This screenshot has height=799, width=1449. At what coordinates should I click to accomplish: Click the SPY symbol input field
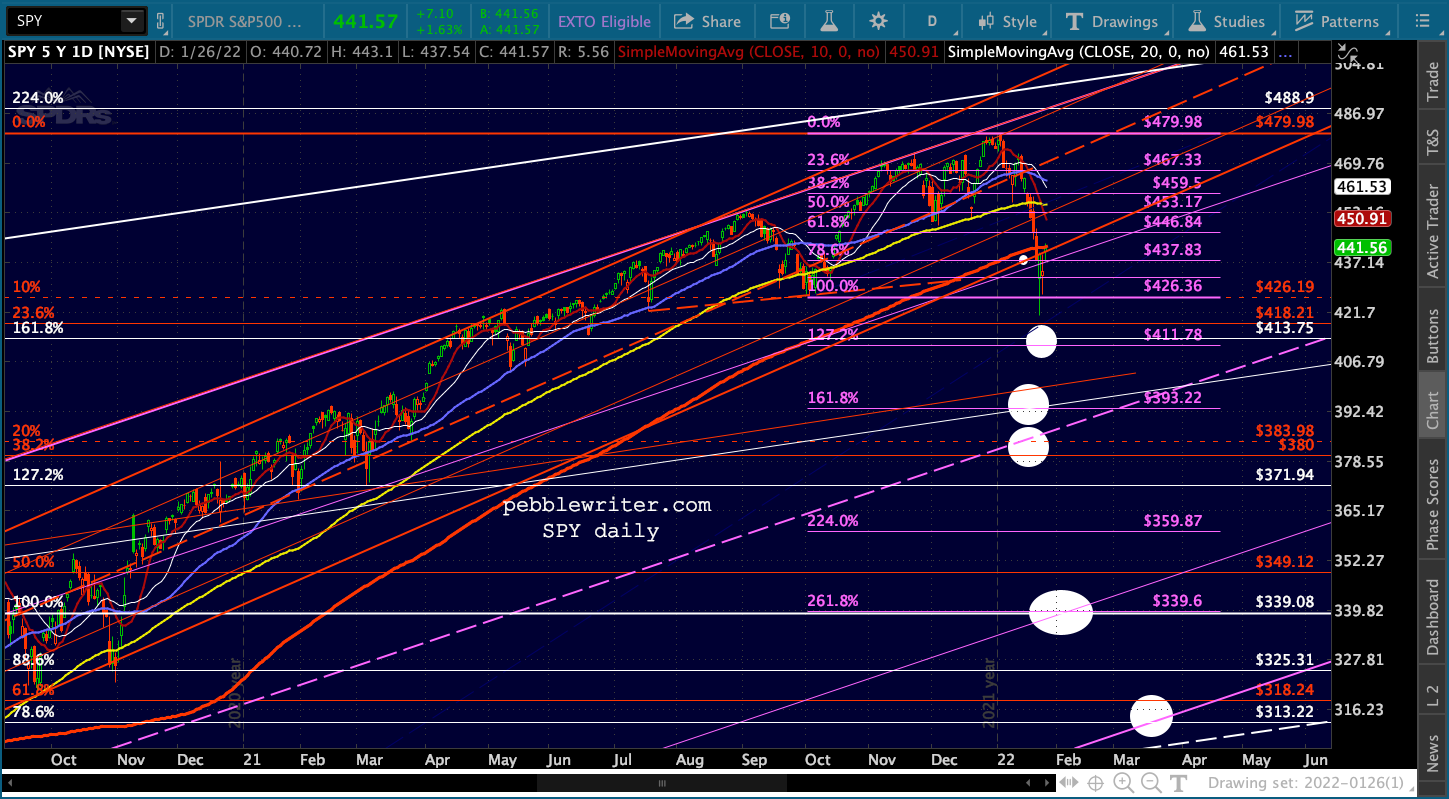click(x=63, y=21)
